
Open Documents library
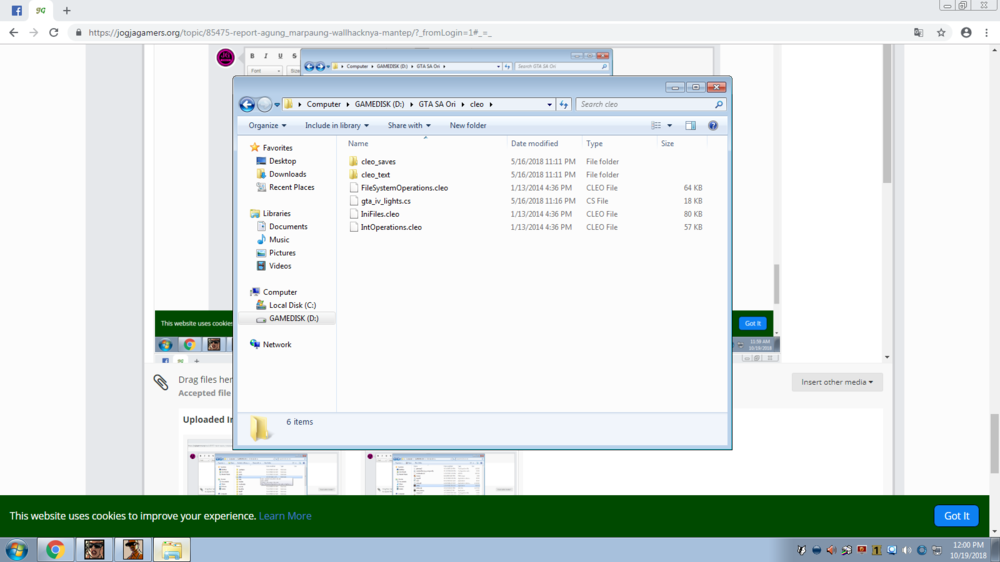288,226
